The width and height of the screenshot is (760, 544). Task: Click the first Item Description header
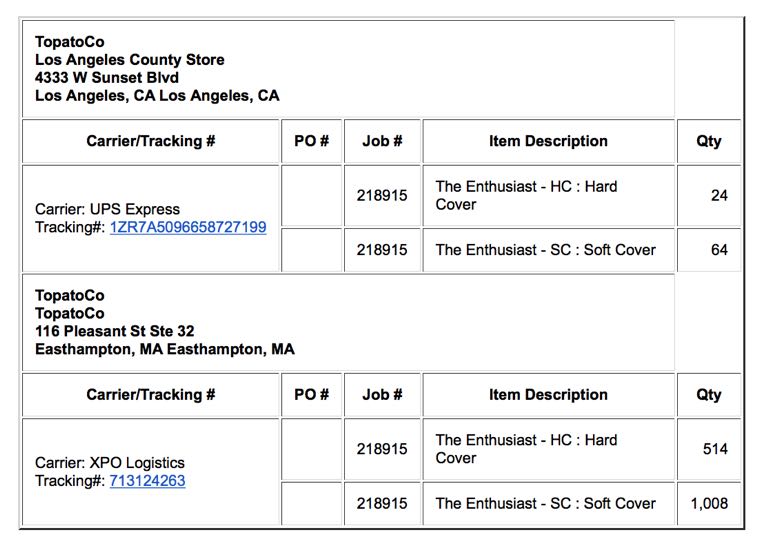point(549,141)
